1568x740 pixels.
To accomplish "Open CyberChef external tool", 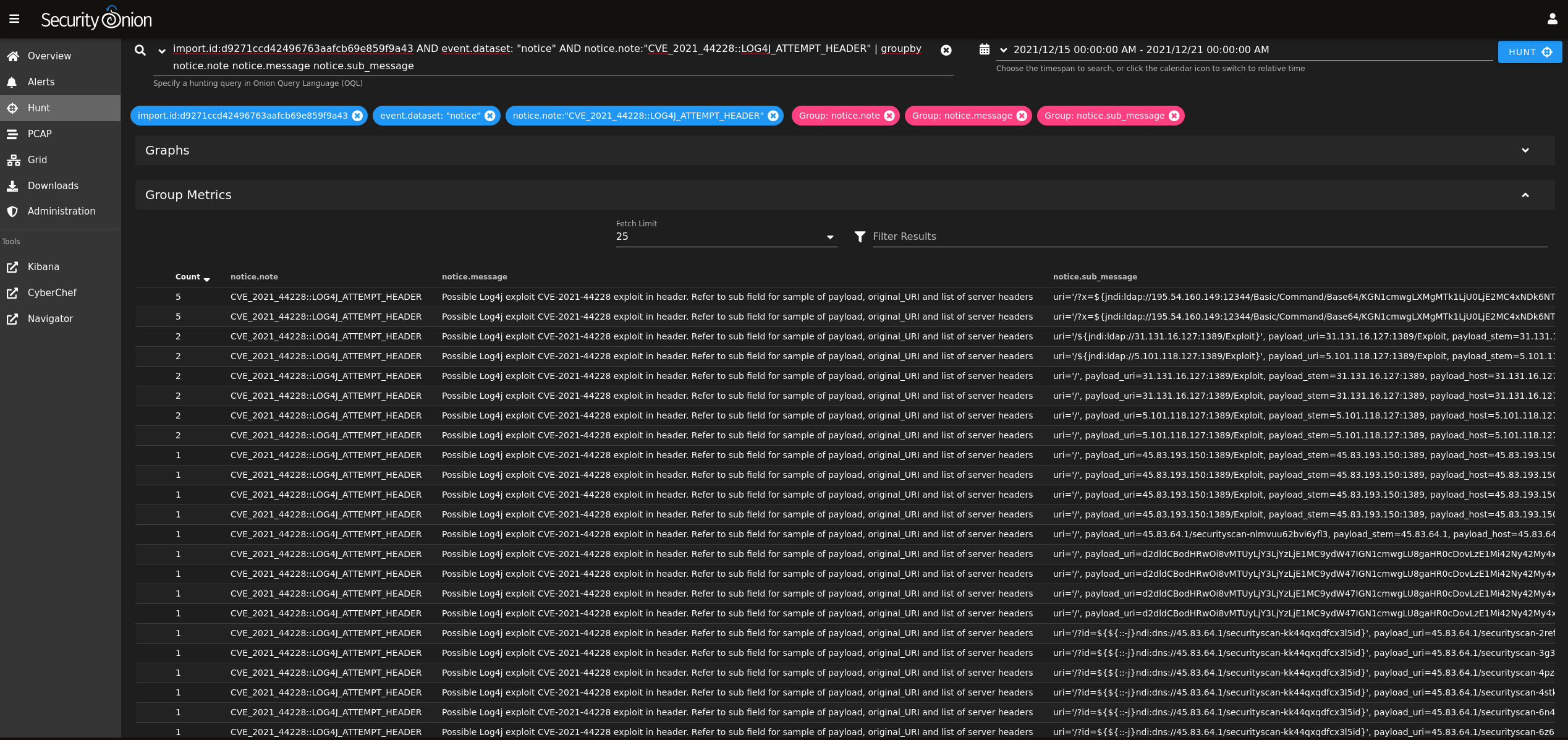I will (52, 293).
